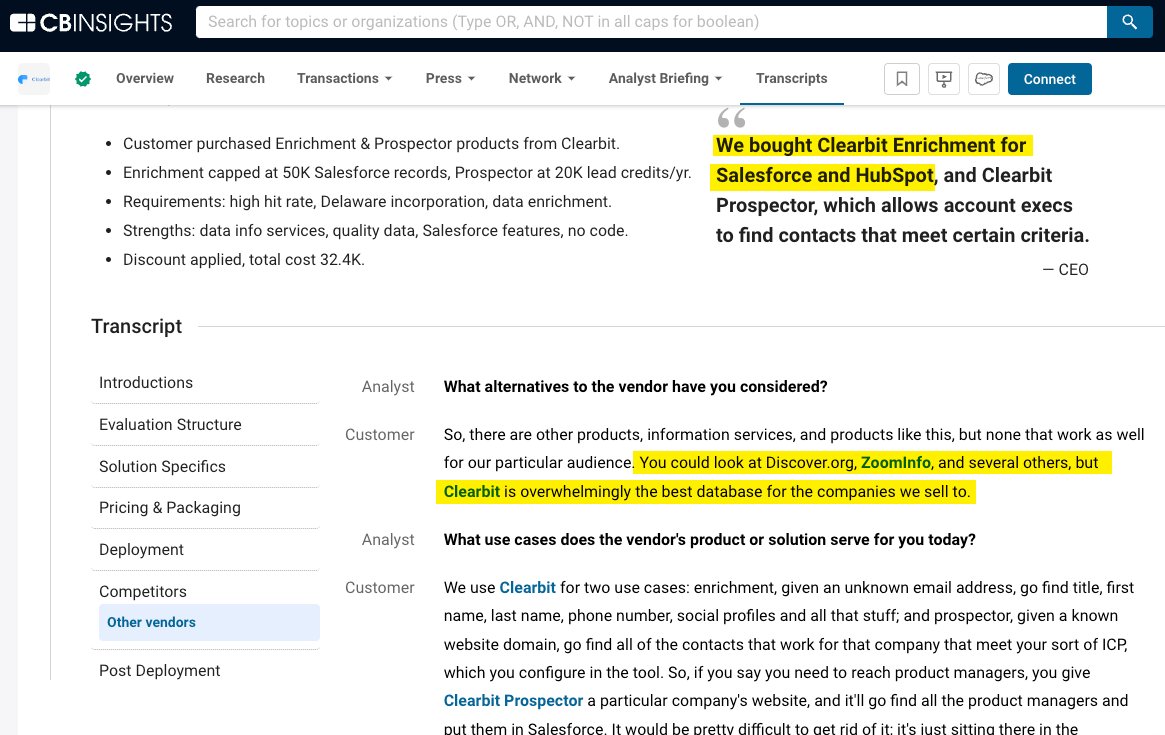Select the Other vendors subsection
Viewport: 1165px width, 735px height.
210,623
